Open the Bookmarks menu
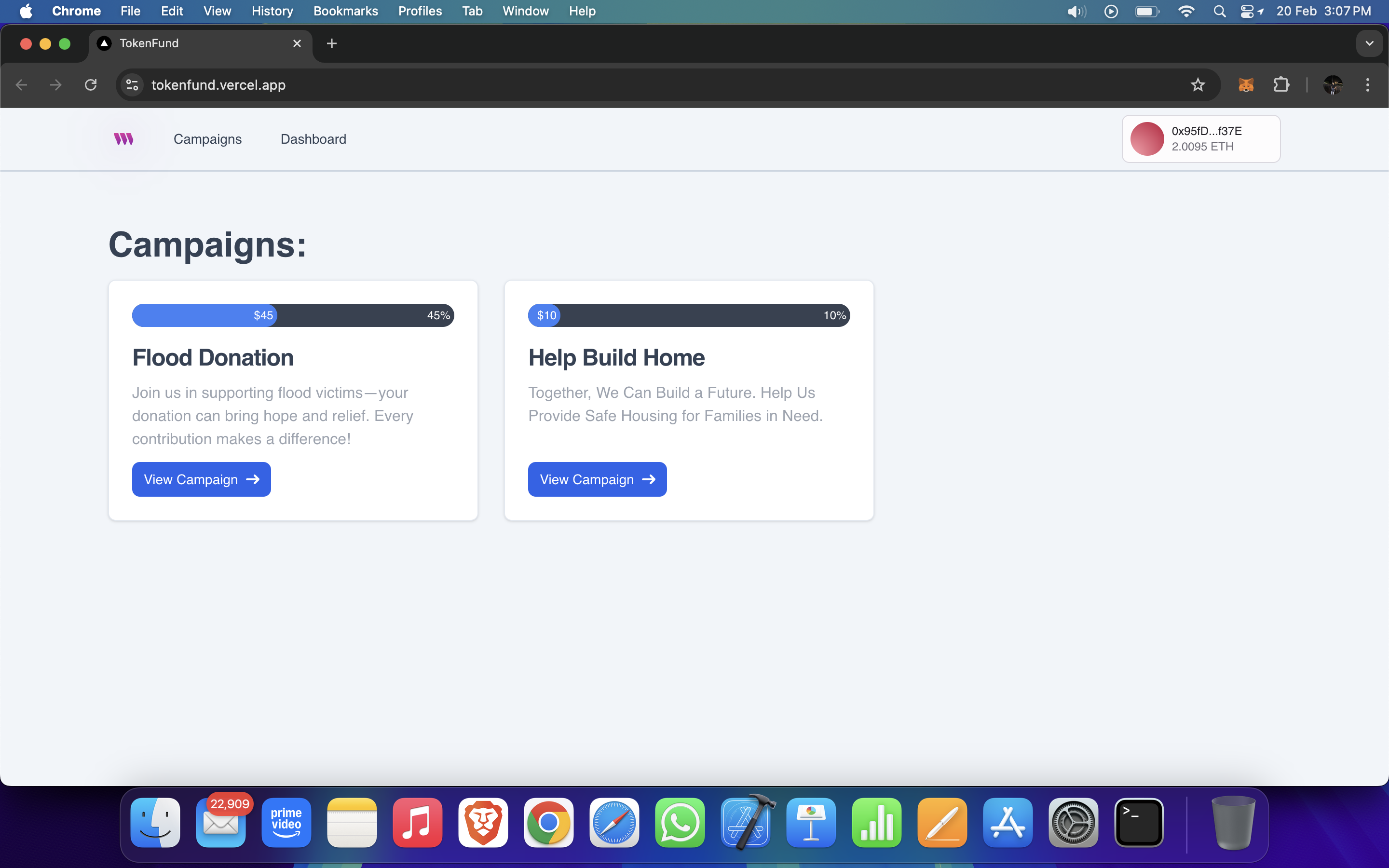 pyautogui.click(x=345, y=12)
